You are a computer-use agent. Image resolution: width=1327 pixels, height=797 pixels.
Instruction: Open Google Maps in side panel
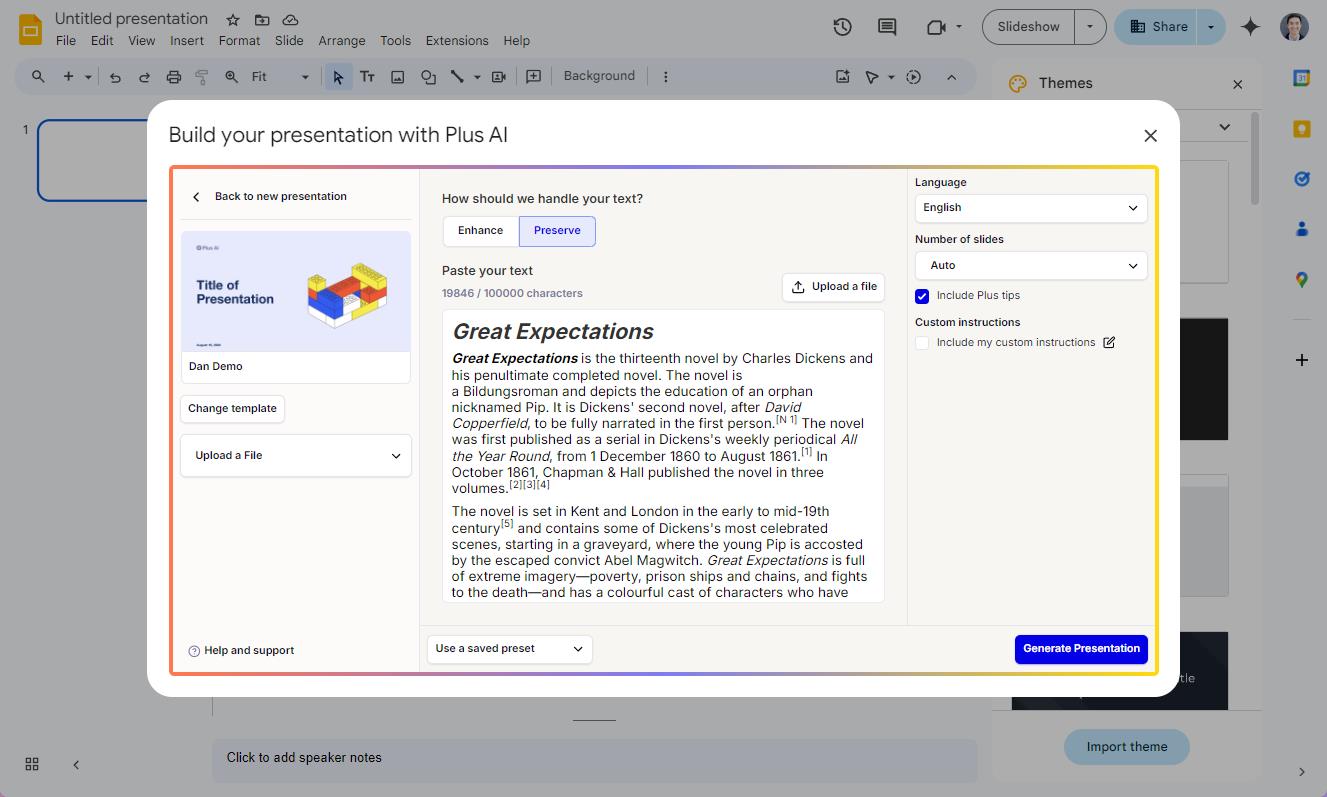(1301, 280)
